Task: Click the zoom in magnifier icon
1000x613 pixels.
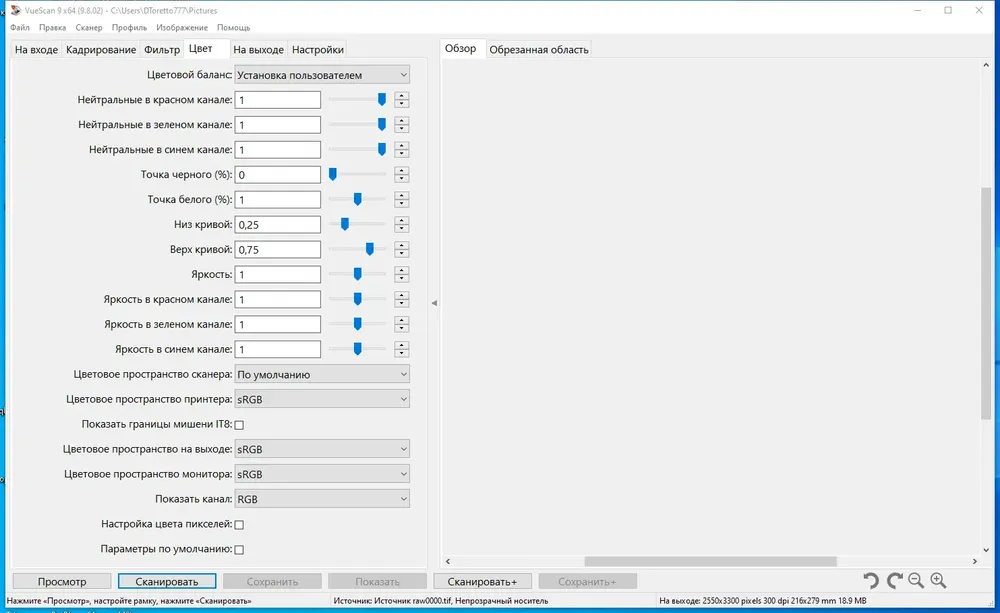Action: click(938, 580)
